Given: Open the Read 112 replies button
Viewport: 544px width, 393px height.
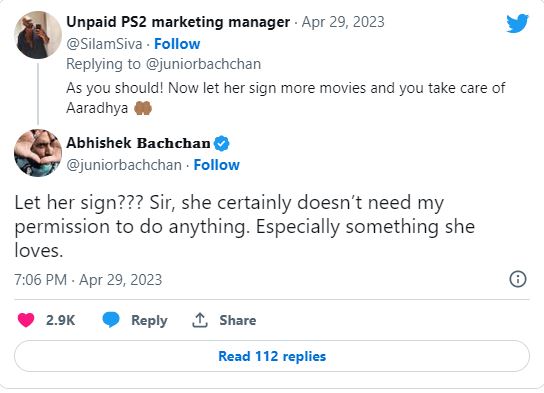Looking at the screenshot, I should tap(272, 356).
